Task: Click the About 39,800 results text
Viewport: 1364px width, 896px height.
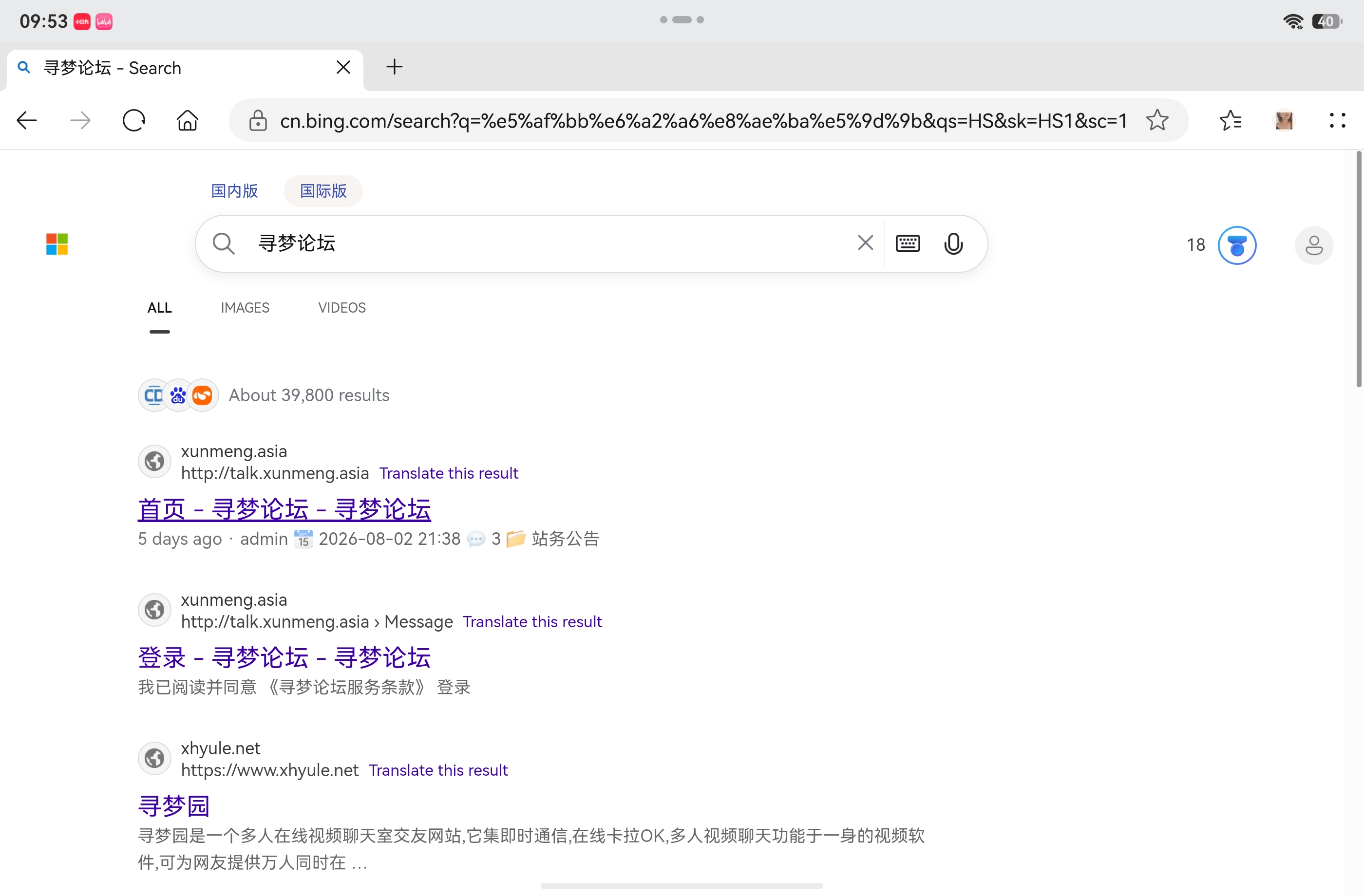Action: coord(309,395)
